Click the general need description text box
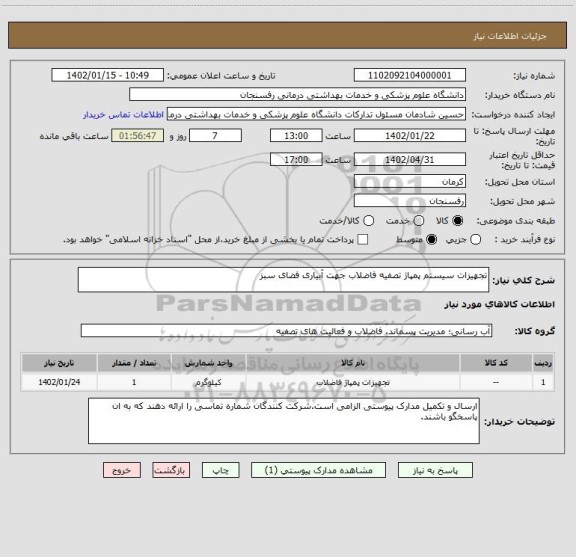 [283, 280]
